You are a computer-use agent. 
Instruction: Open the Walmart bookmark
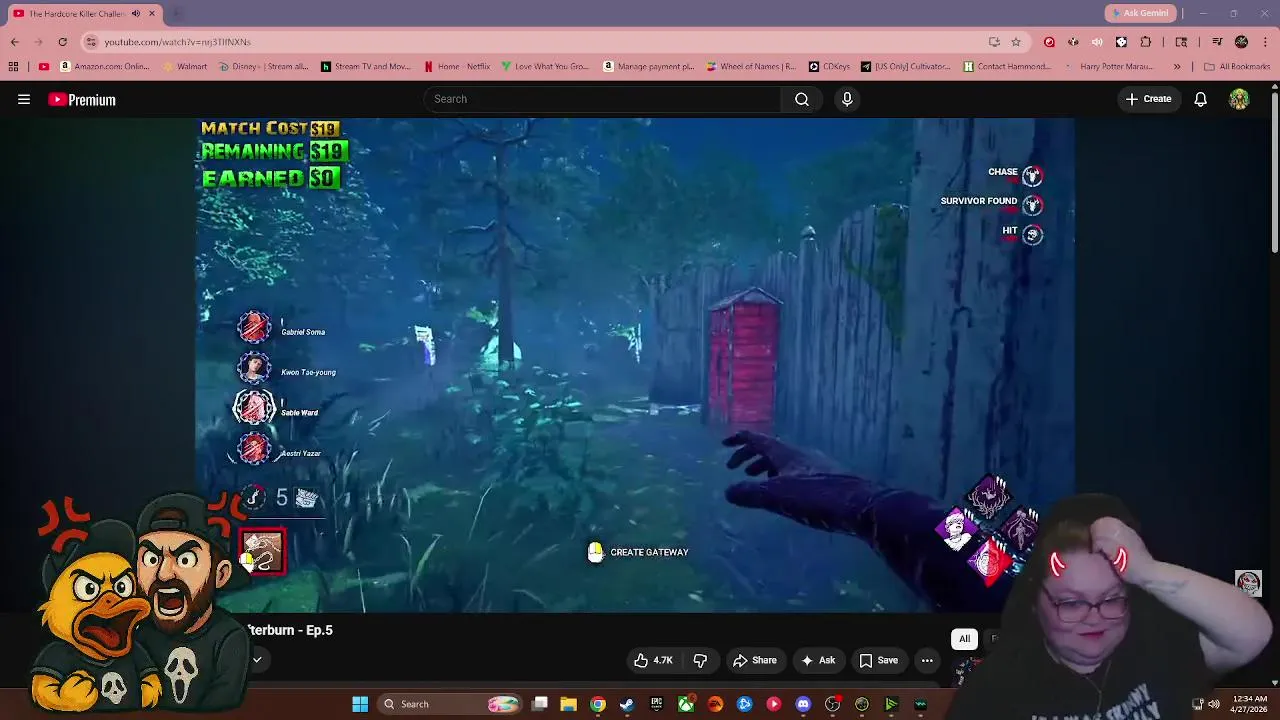click(184, 67)
